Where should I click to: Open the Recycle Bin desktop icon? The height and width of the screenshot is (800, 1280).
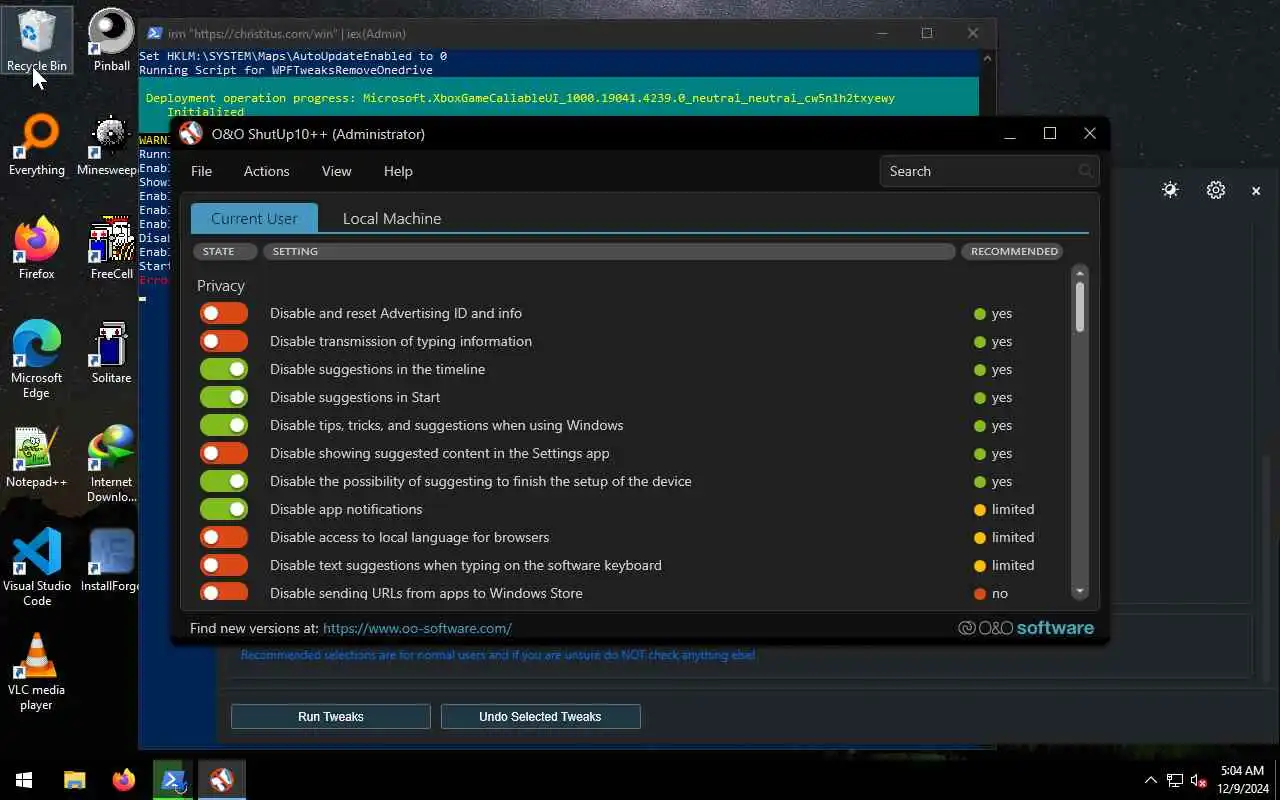tap(36, 41)
